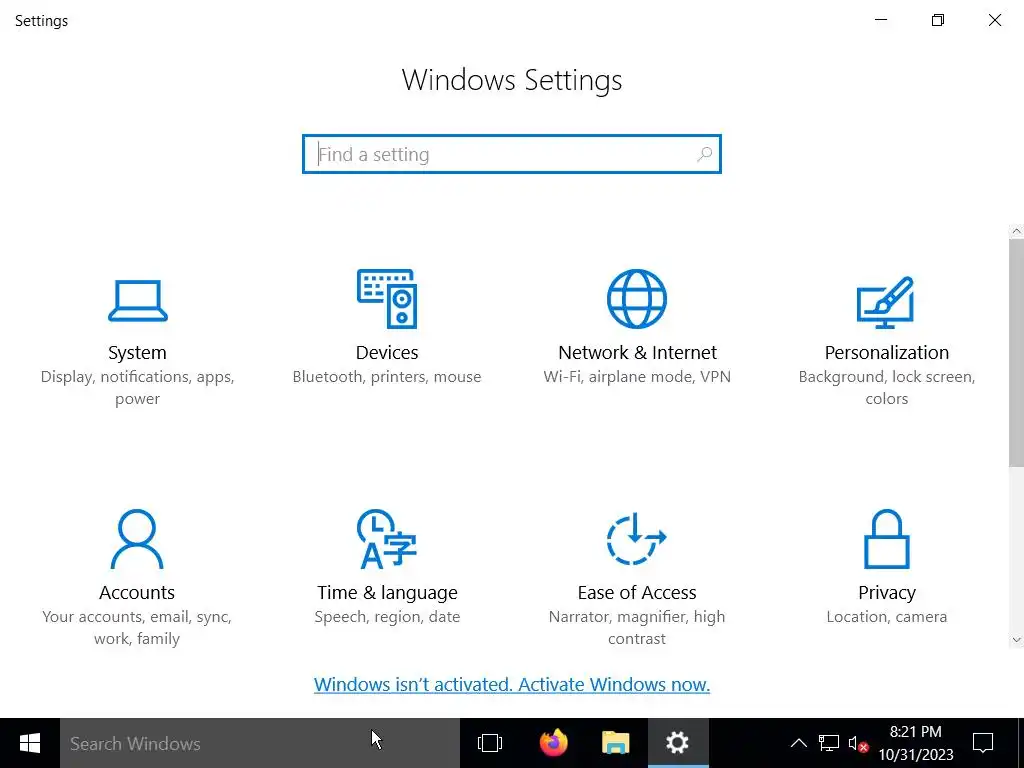Show hidden system tray icons
The image size is (1024, 768).
(x=798, y=743)
